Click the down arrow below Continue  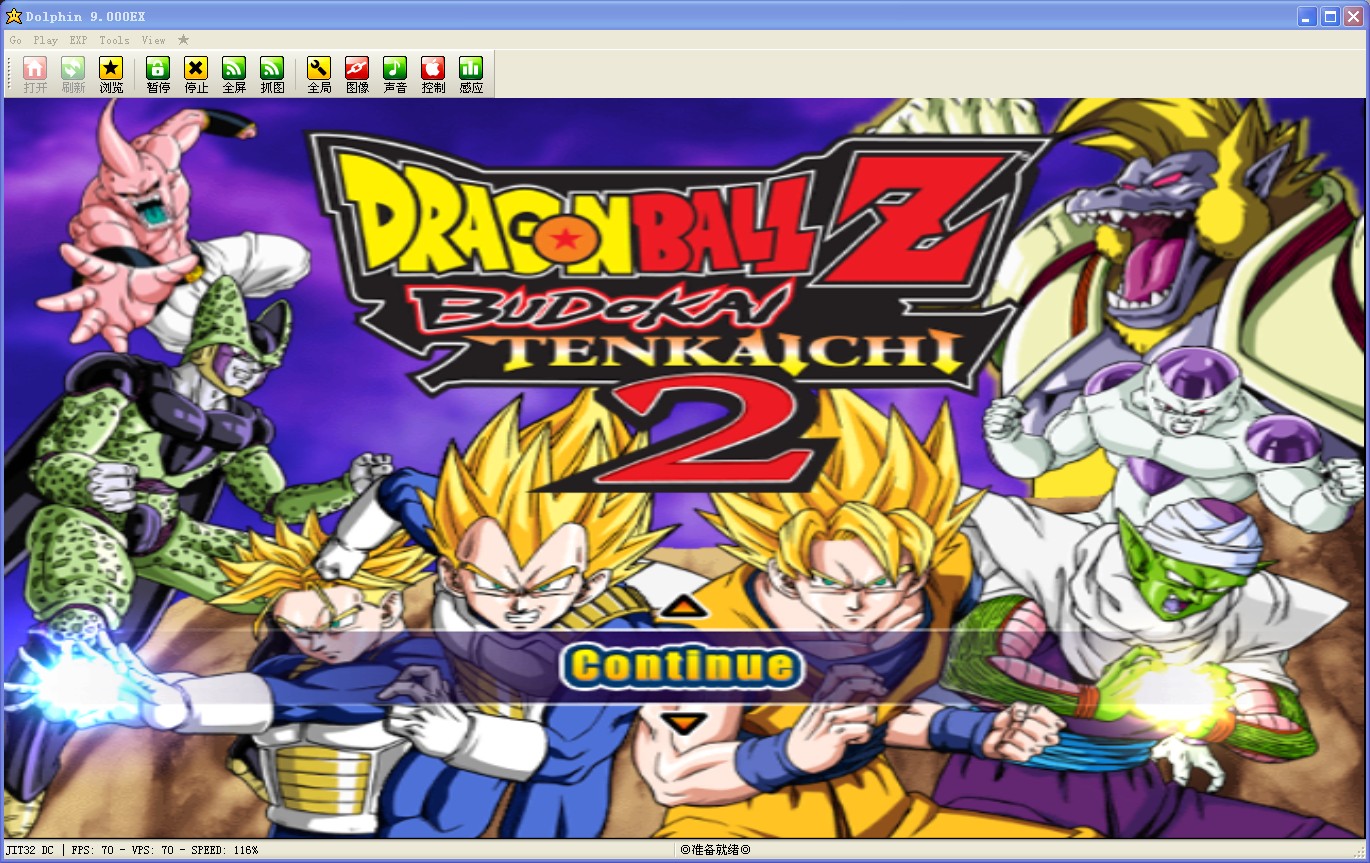(685, 722)
